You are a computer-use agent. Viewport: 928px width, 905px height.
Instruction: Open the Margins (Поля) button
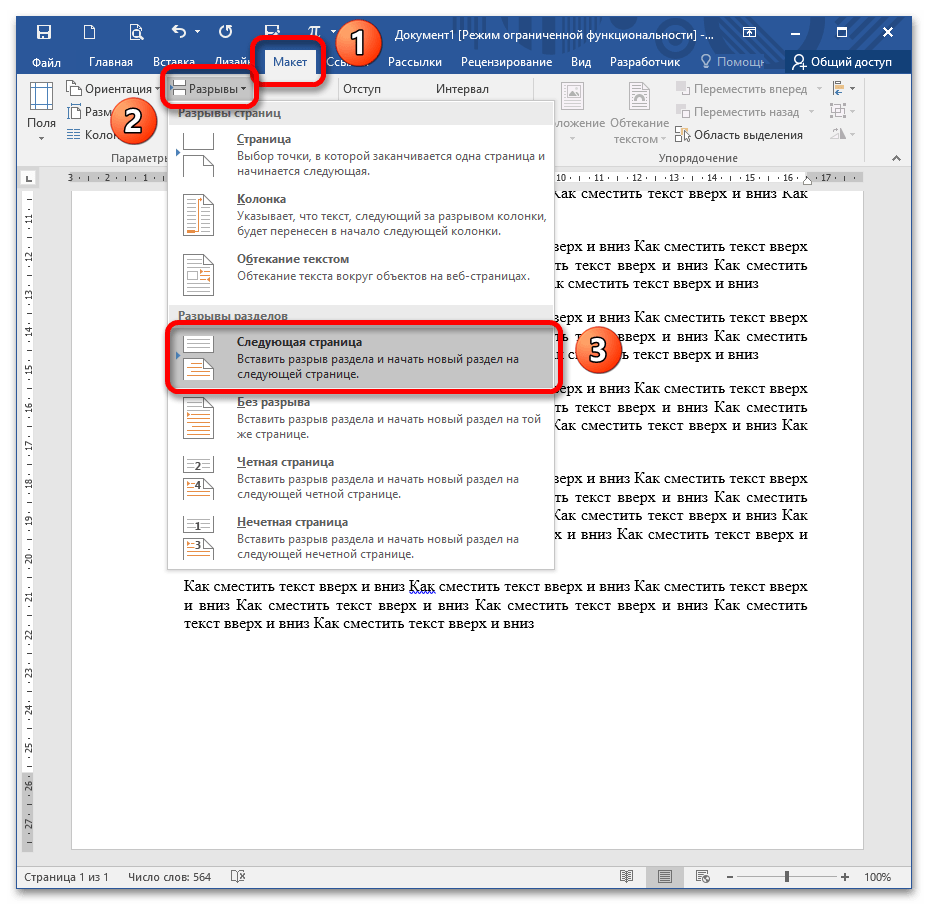[x=41, y=114]
